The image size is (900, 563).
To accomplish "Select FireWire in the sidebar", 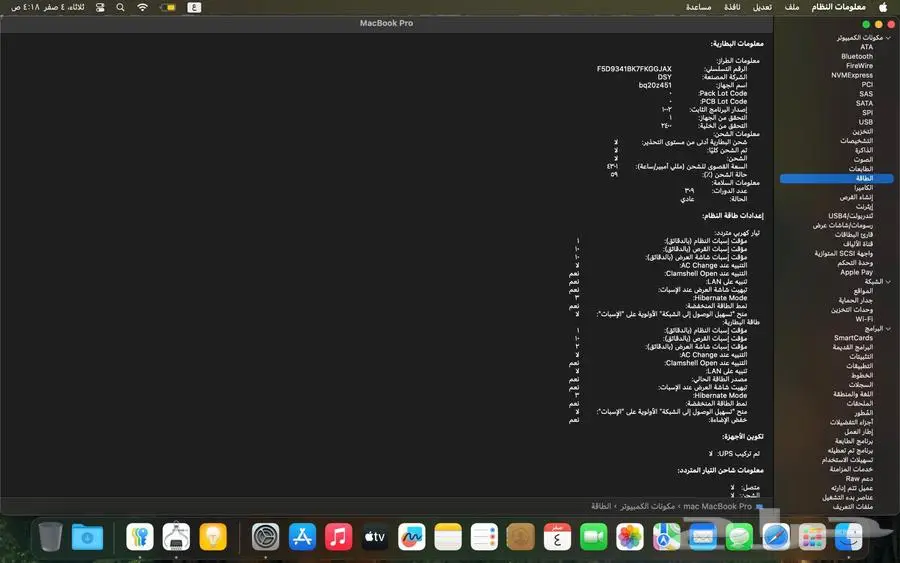I will click(859, 65).
